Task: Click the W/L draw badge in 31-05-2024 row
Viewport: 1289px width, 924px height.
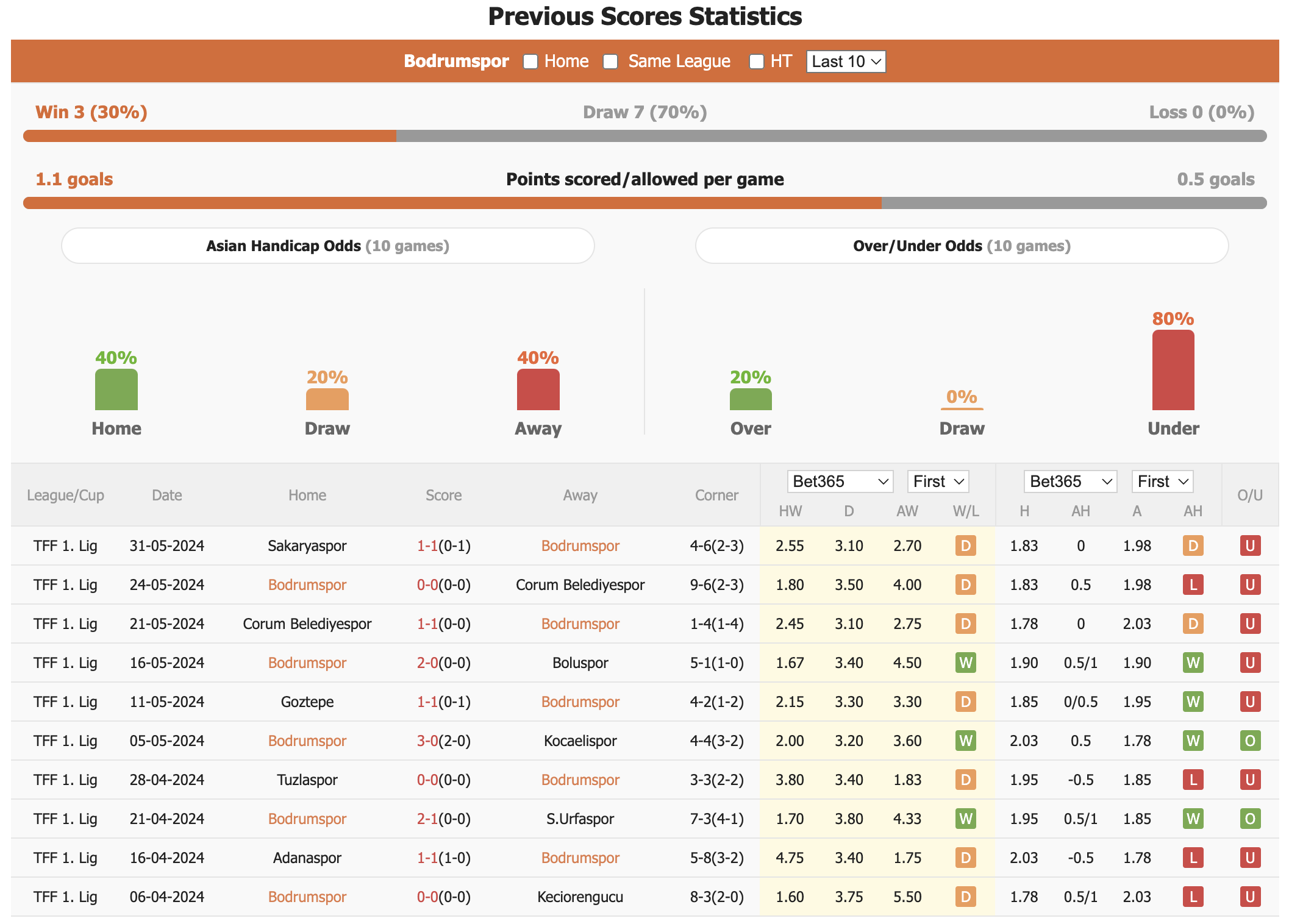Action: (x=966, y=546)
